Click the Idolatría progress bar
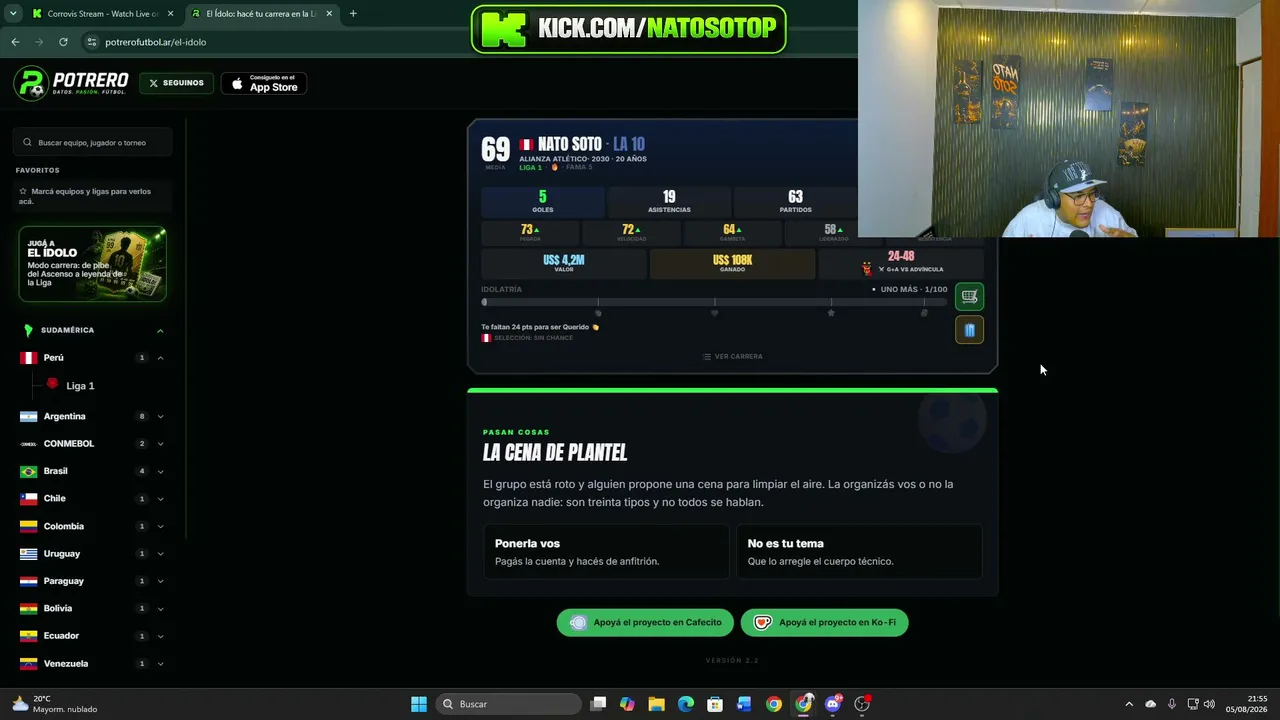The height and width of the screenshot is (720, 1280). [x=714, y=302]
